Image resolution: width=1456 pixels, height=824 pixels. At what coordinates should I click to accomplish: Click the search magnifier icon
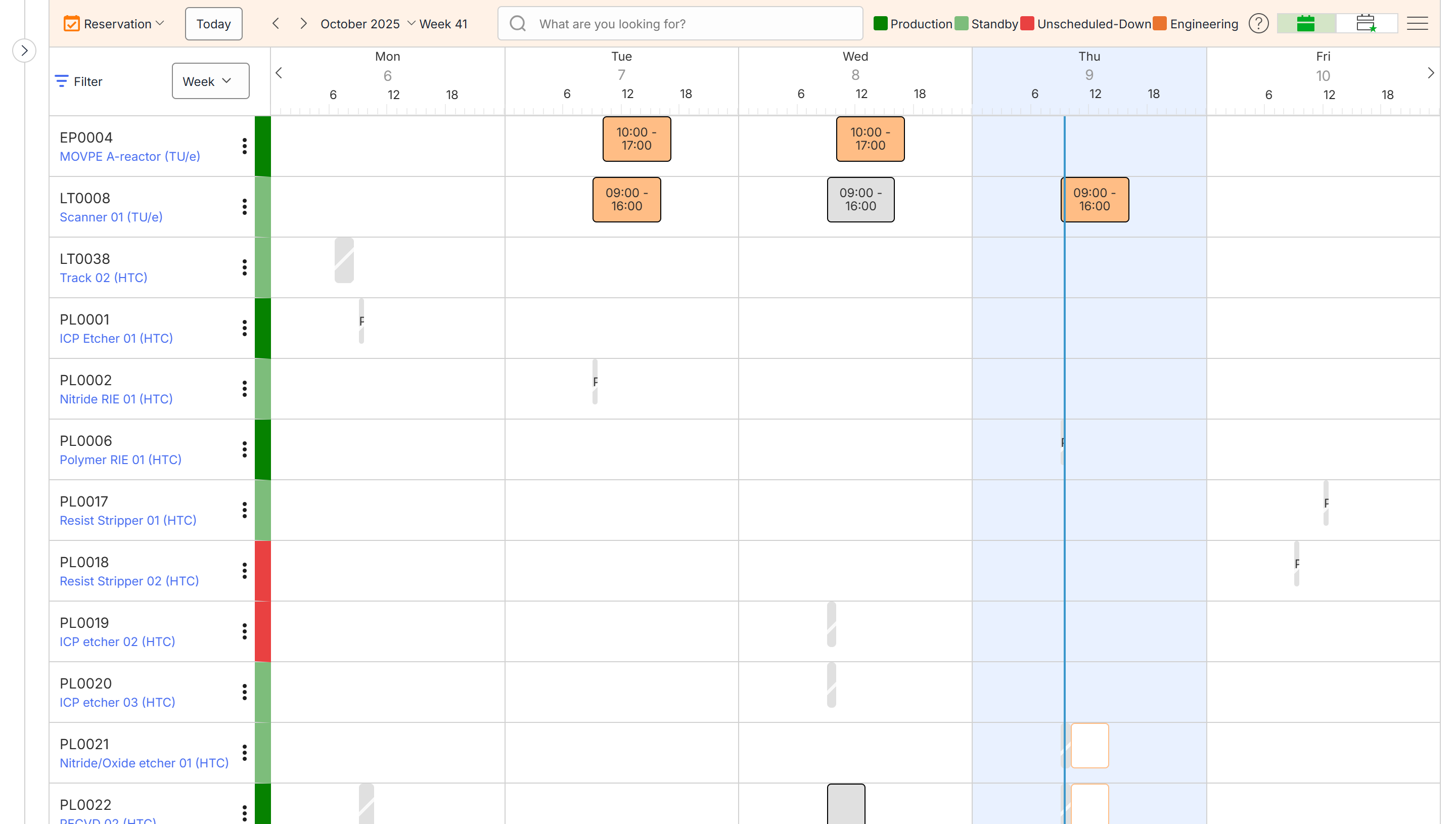517,24
